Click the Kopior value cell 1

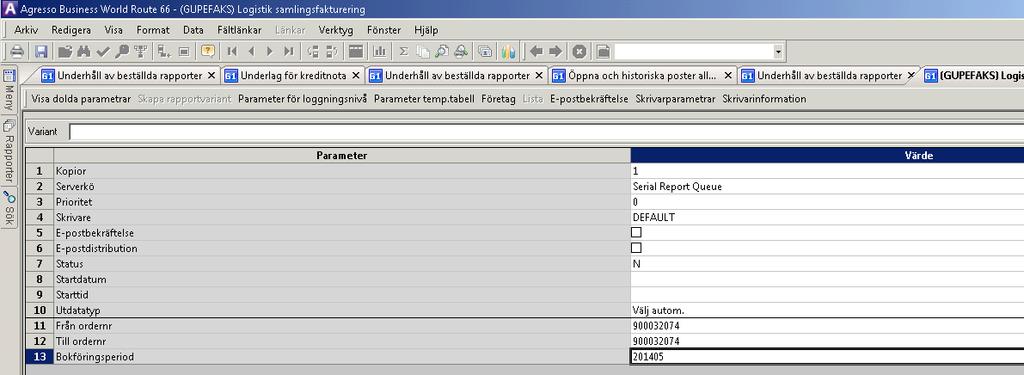click(x=827, y=171)
